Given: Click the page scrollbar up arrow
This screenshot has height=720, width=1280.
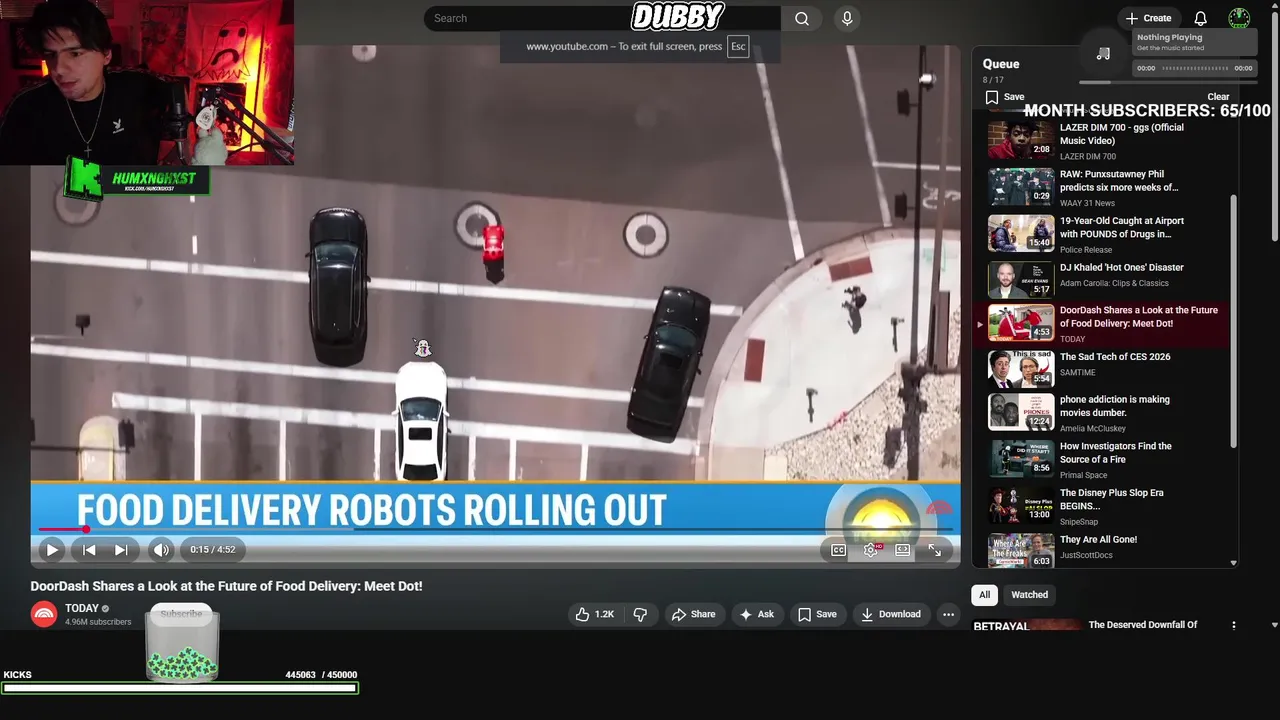Looking at the screenshot, I should tap(1274, 6).
